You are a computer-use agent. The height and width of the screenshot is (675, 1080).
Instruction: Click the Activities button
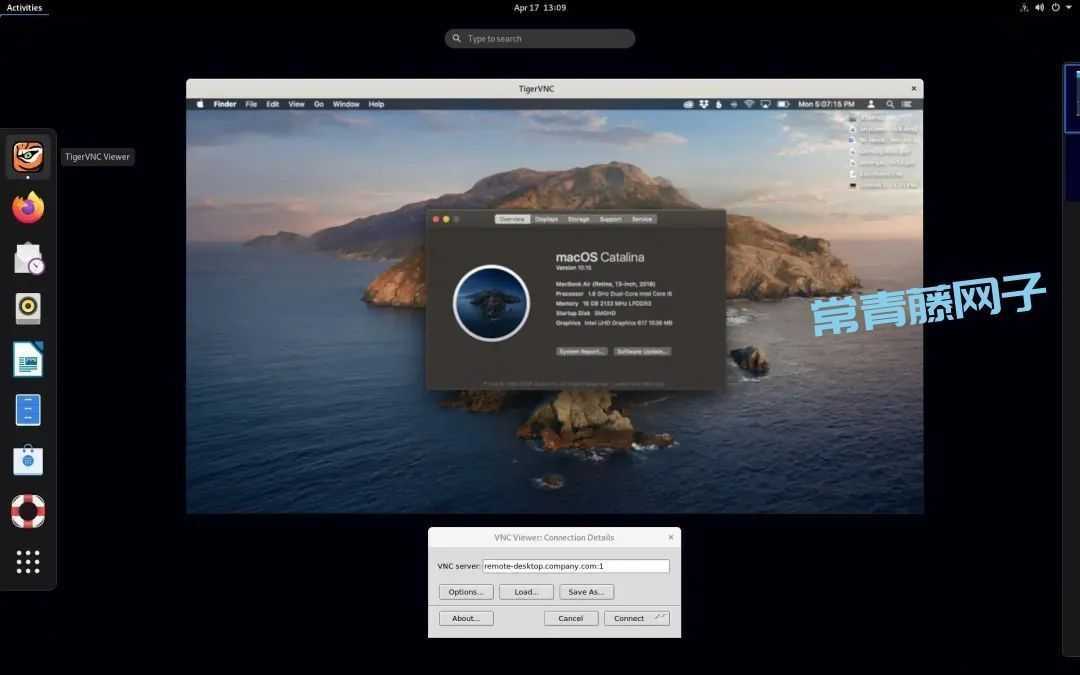tap(24, 8)
